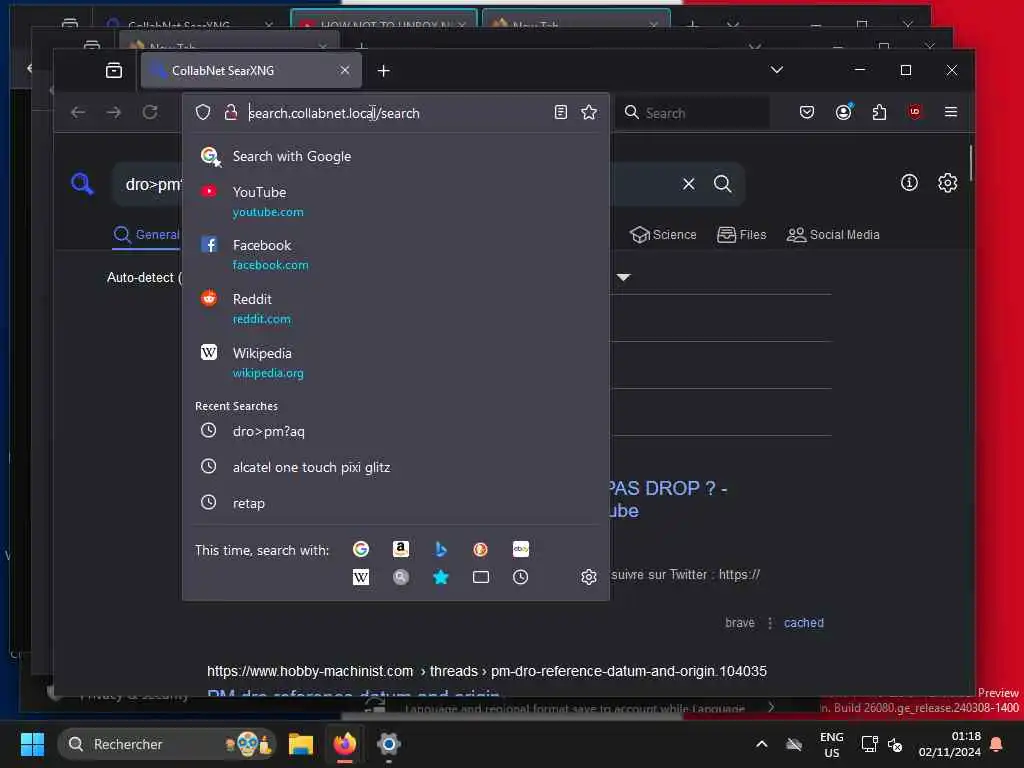Screen dimensions: 1024x768
Task: Go forward with the forward arrow
Action: pos(114,112)
